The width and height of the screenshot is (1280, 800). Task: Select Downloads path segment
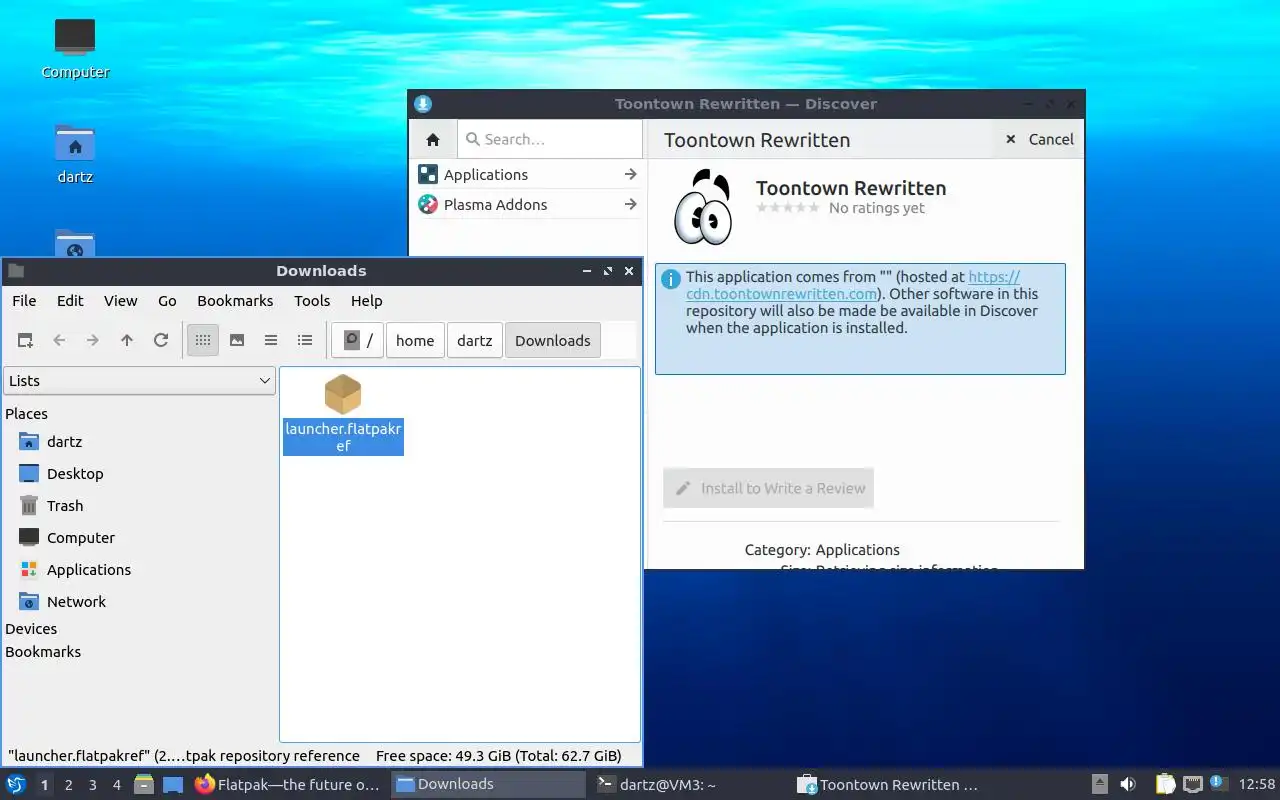[x=553, y=340]
